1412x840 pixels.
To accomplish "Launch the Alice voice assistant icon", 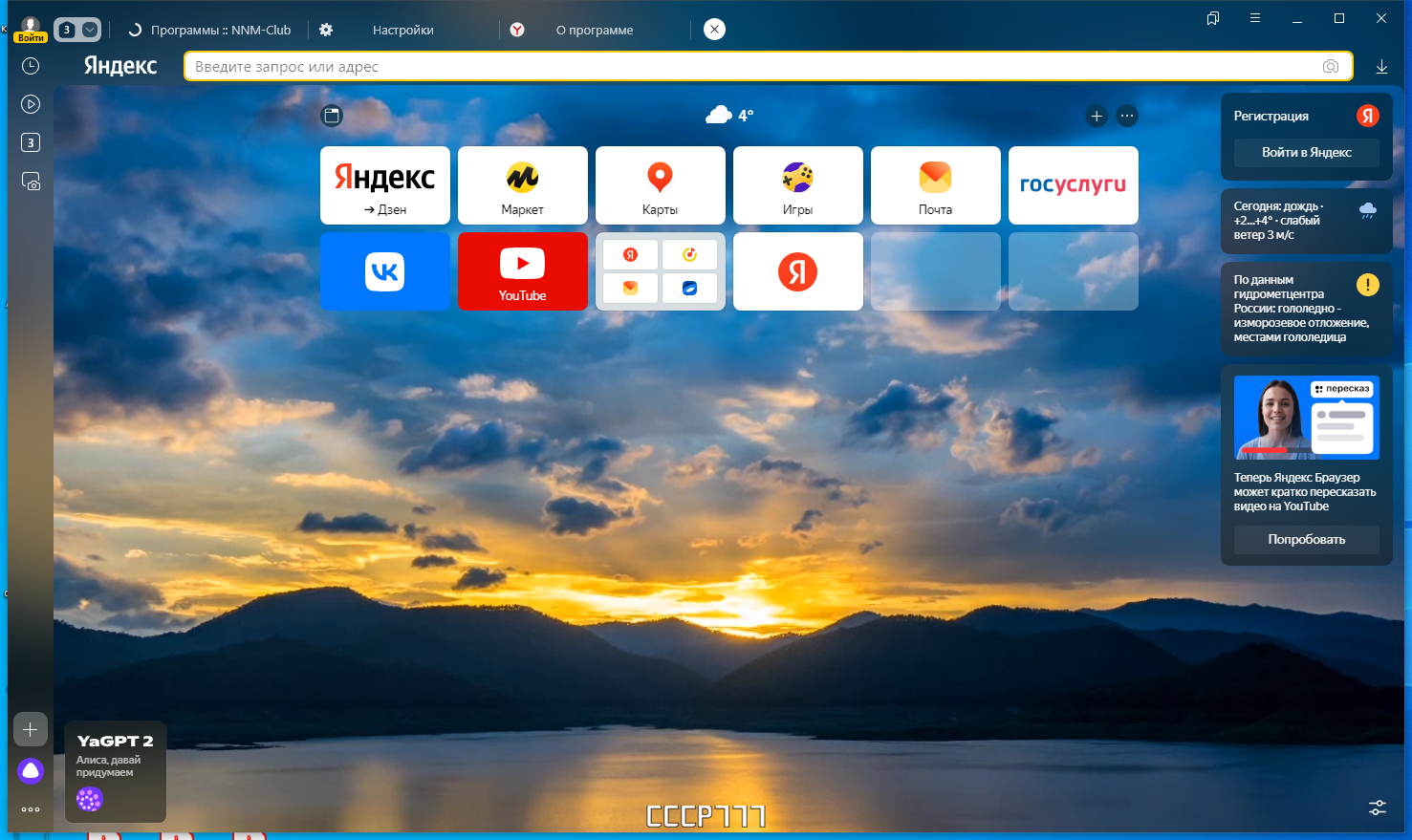I will 31,771.
